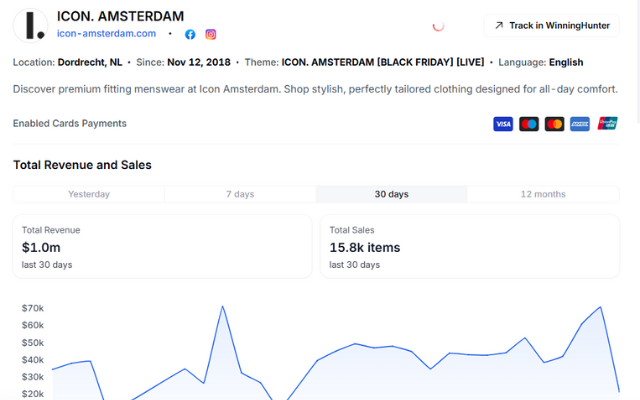
Task: Click the store title ICON. AMSTERDAM
Action: coord(120,16)
